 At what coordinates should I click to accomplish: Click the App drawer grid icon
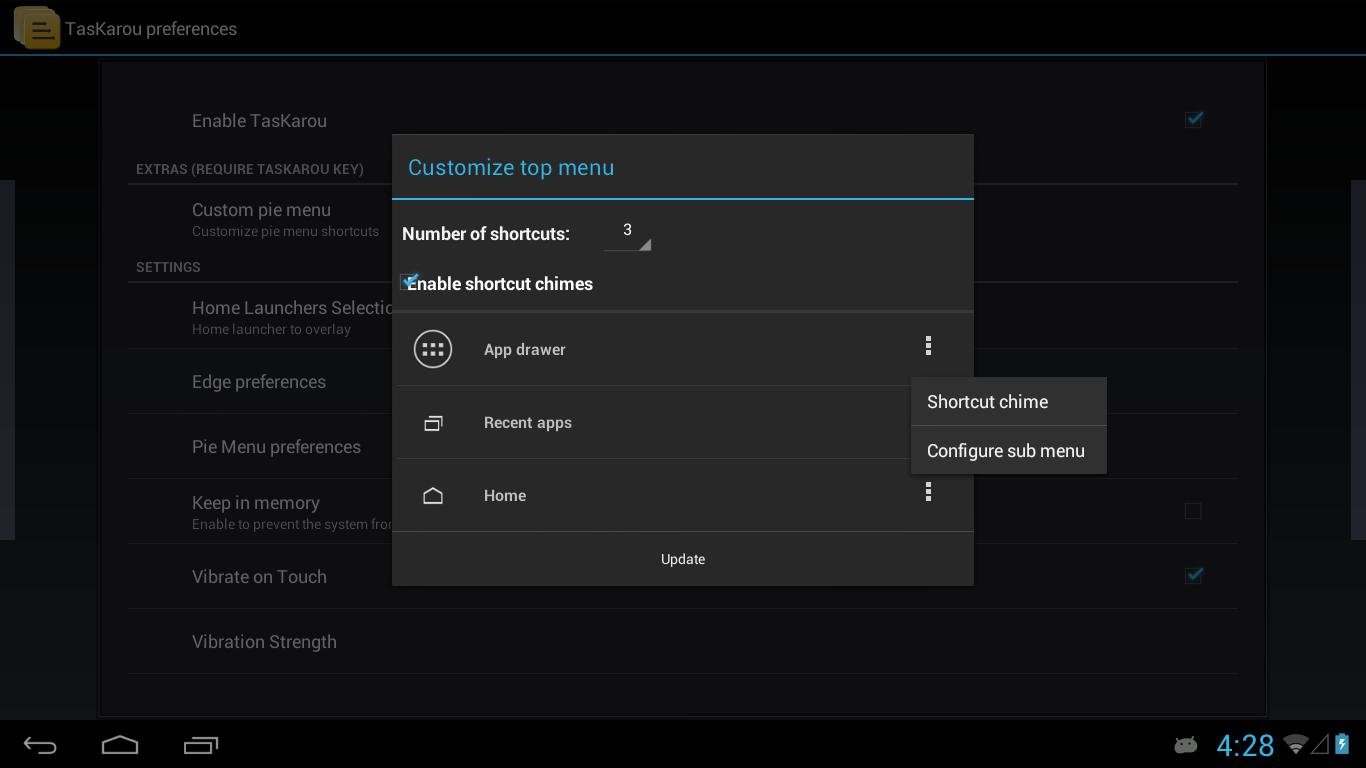(x=433, y=349)
